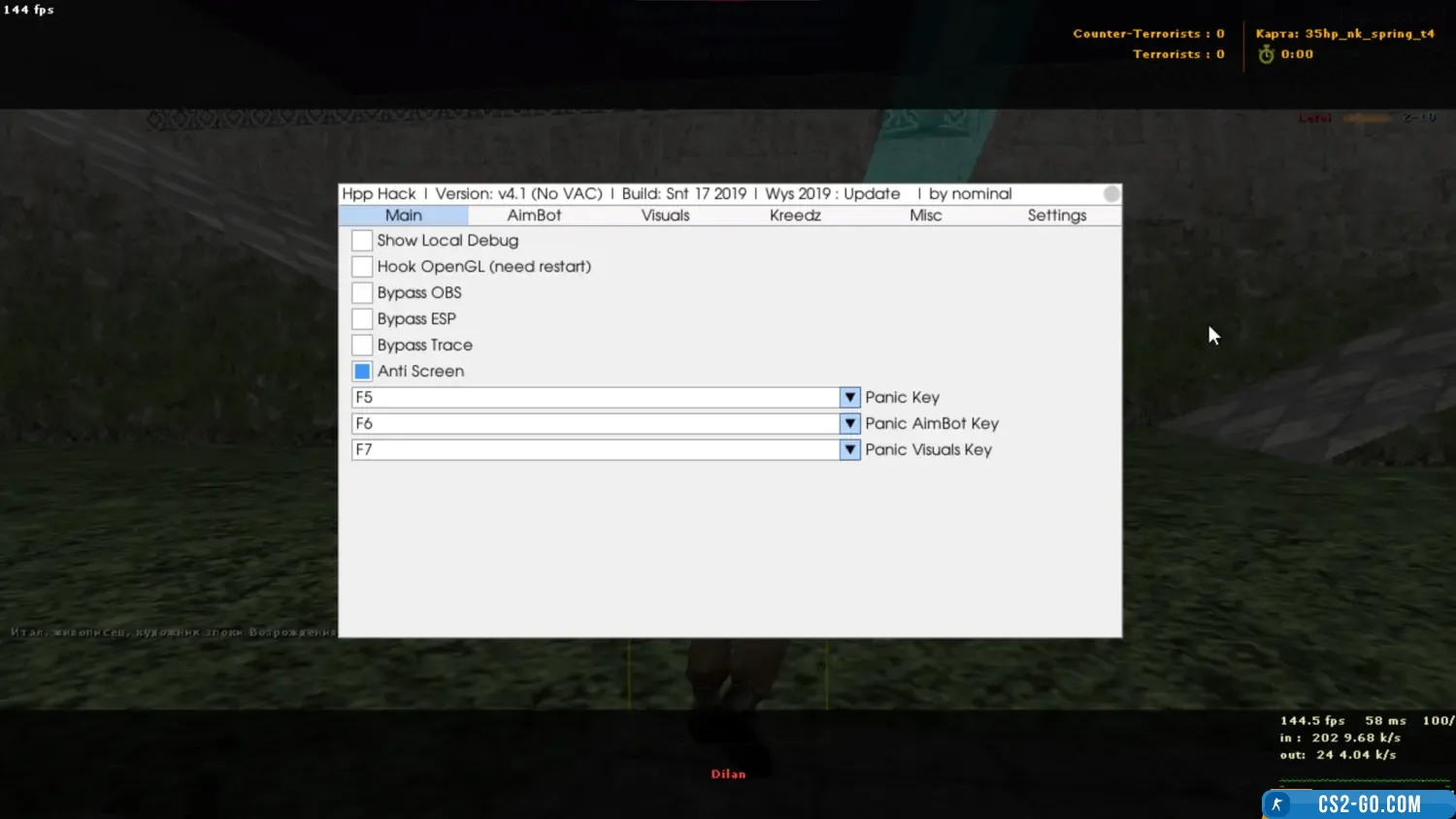The width and height of the screenshot is (1456, 819).
Task: Enable Show Local Debug checkbox
Action: coord(362,241)
